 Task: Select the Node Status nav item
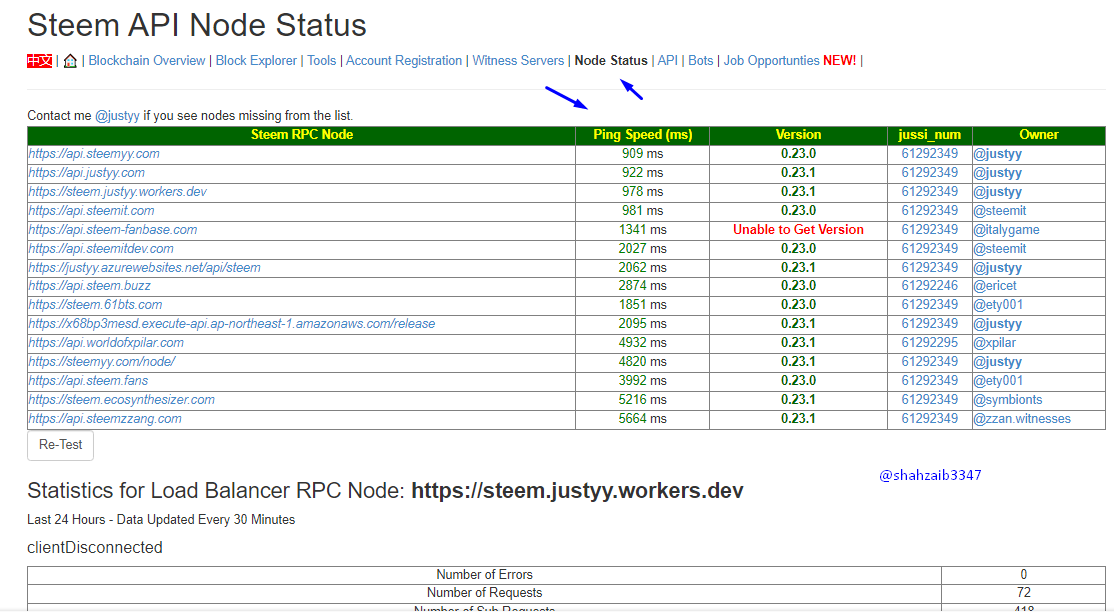coord(611,61)
